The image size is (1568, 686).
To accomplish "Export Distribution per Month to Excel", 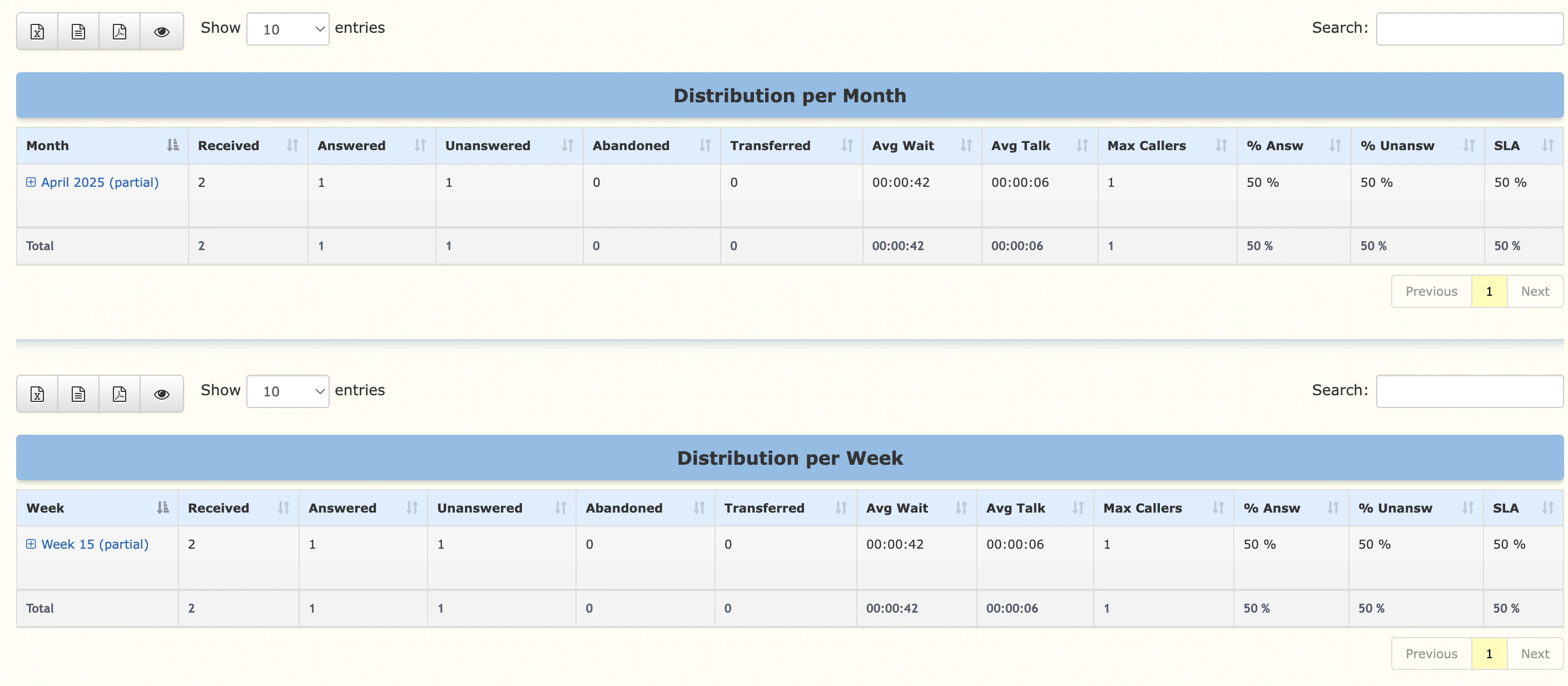I will [37, 31].
